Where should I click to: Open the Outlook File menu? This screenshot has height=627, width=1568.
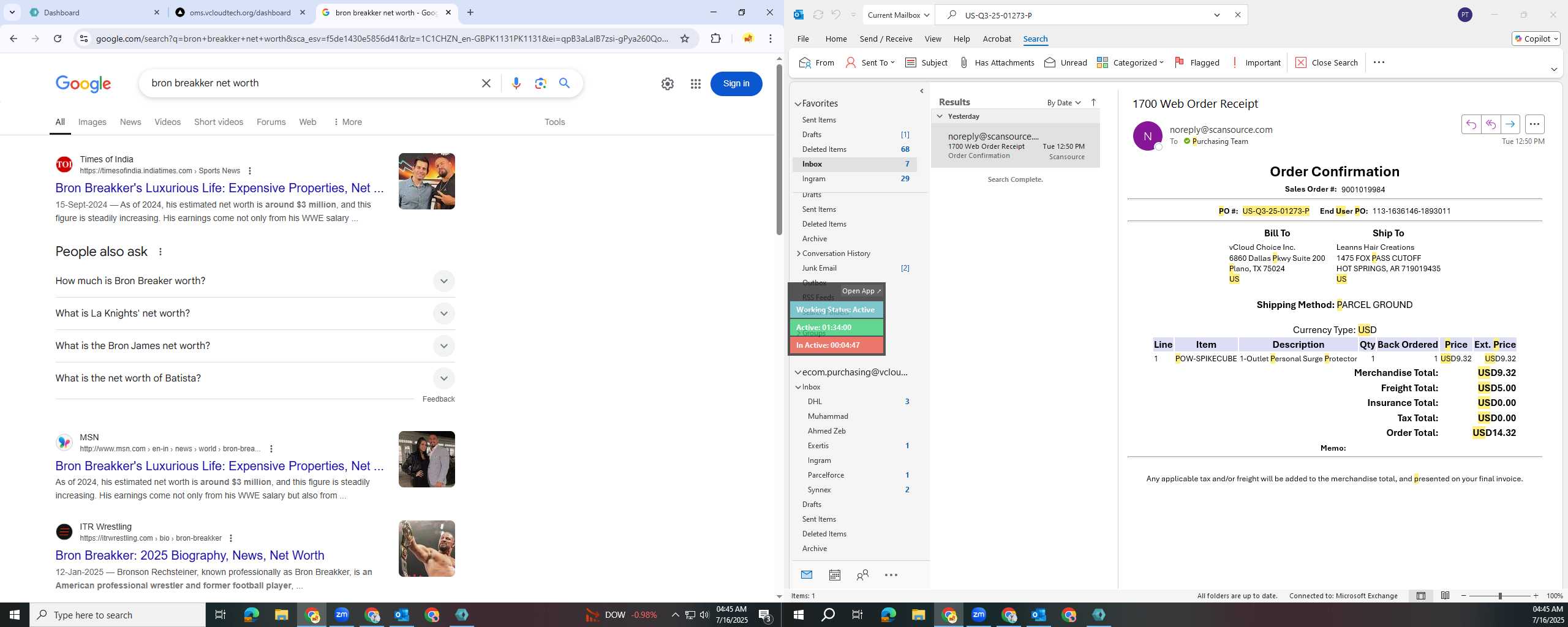click(803, 39)
